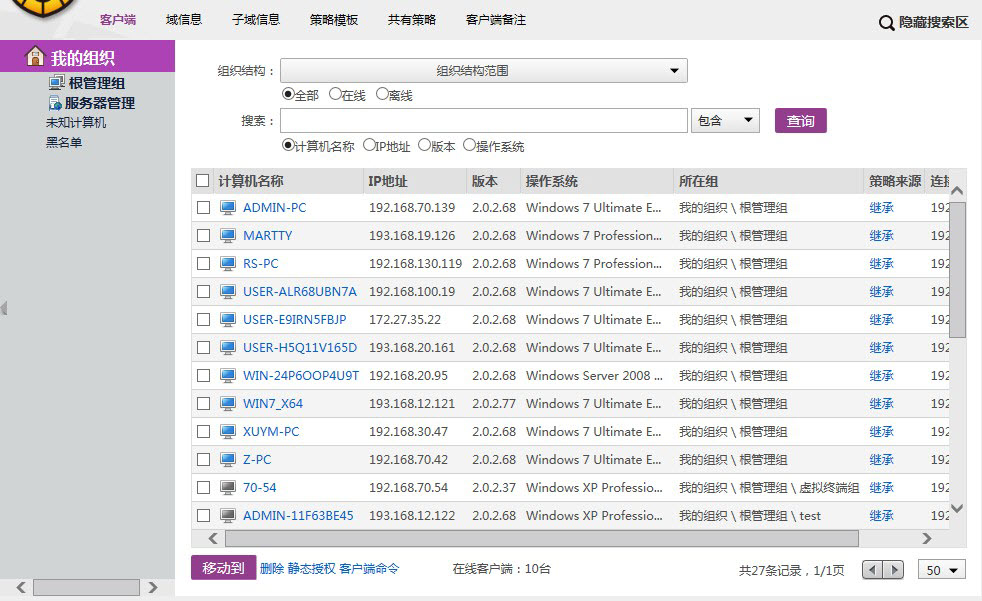
Task: Tick the select-all checkbox in table header
Action: pyautogui.click(x=203, y=181)
